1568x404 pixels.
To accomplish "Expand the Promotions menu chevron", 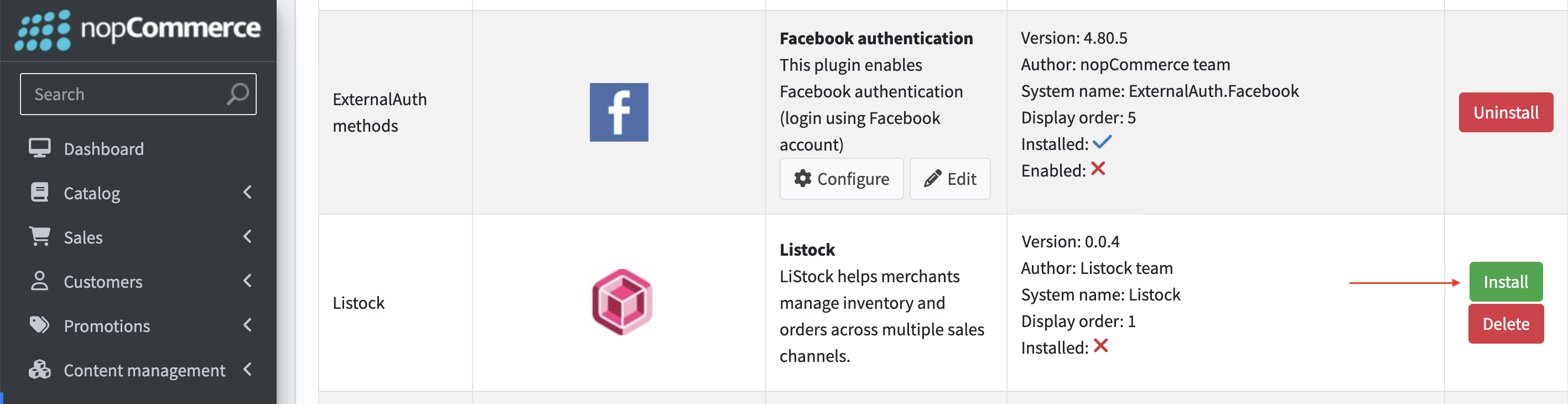I will tap(247, 325).
